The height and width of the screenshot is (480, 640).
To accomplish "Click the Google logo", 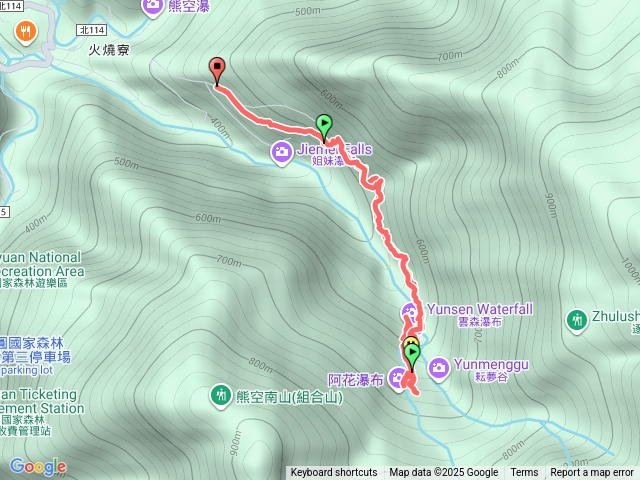I will 38,466.
